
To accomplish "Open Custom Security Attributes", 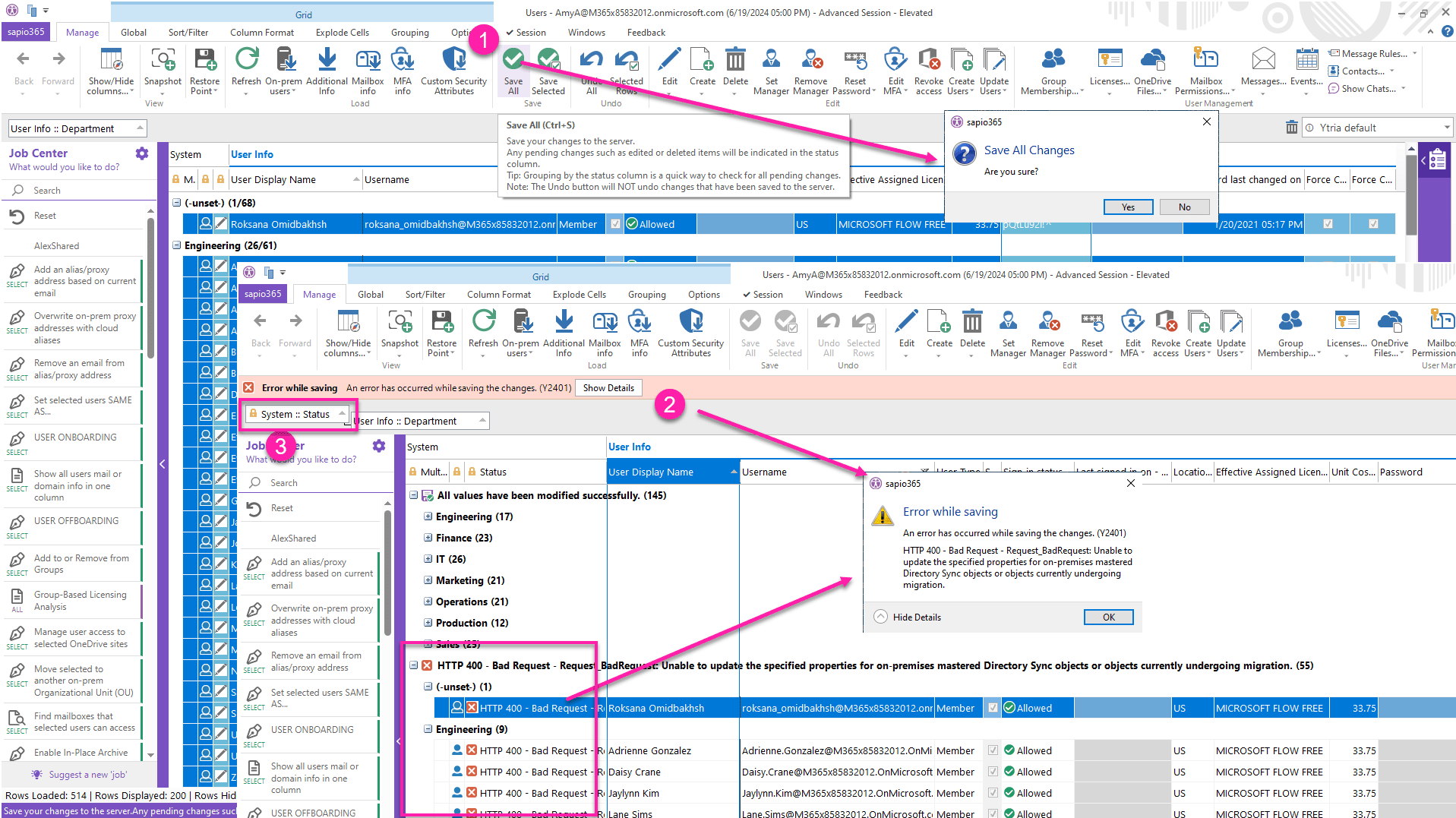I will pyautogui.click(x=454, y=70).
